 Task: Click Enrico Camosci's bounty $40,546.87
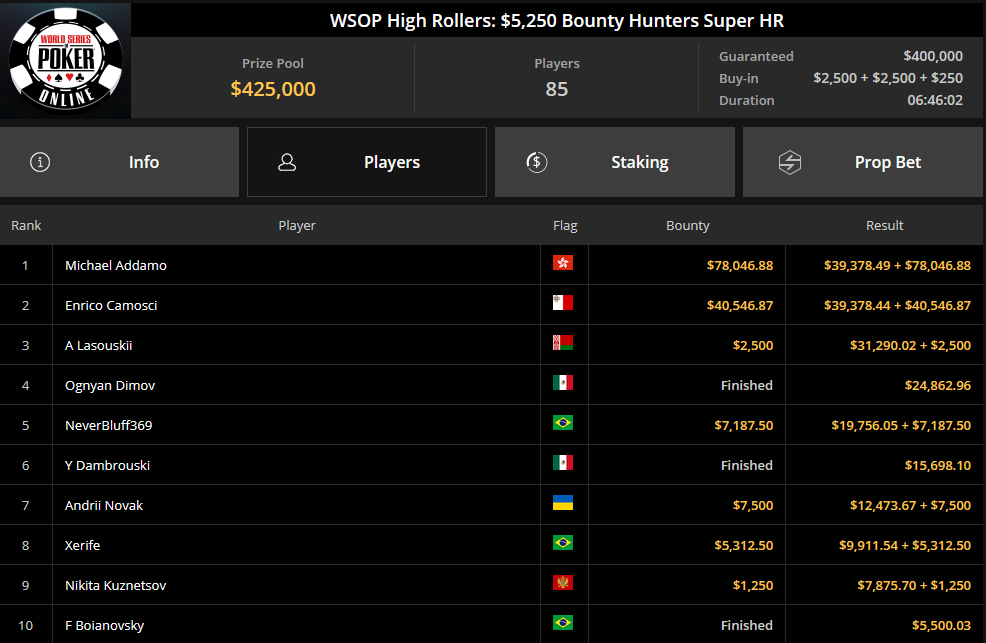coord(740,305)
